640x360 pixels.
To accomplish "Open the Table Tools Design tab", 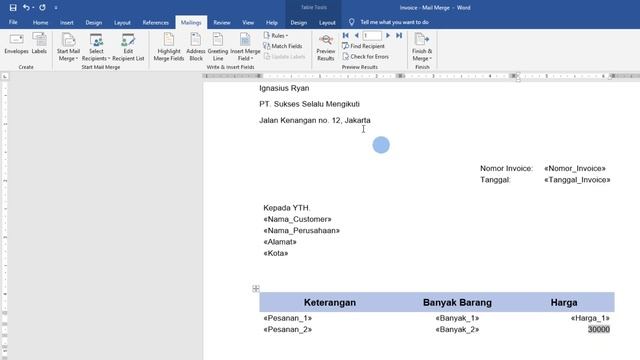I will 298,22.
